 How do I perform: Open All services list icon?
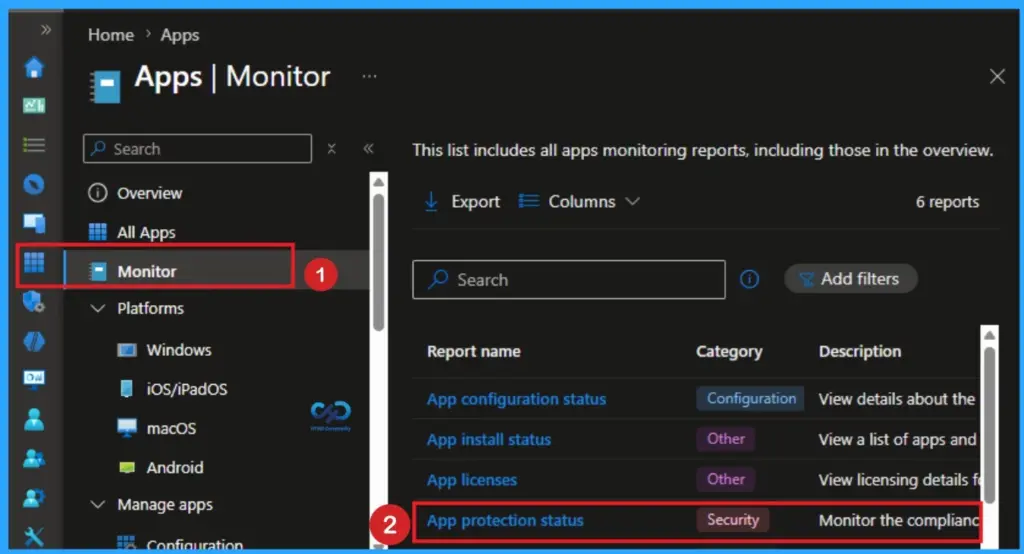(x=34, y=144)
